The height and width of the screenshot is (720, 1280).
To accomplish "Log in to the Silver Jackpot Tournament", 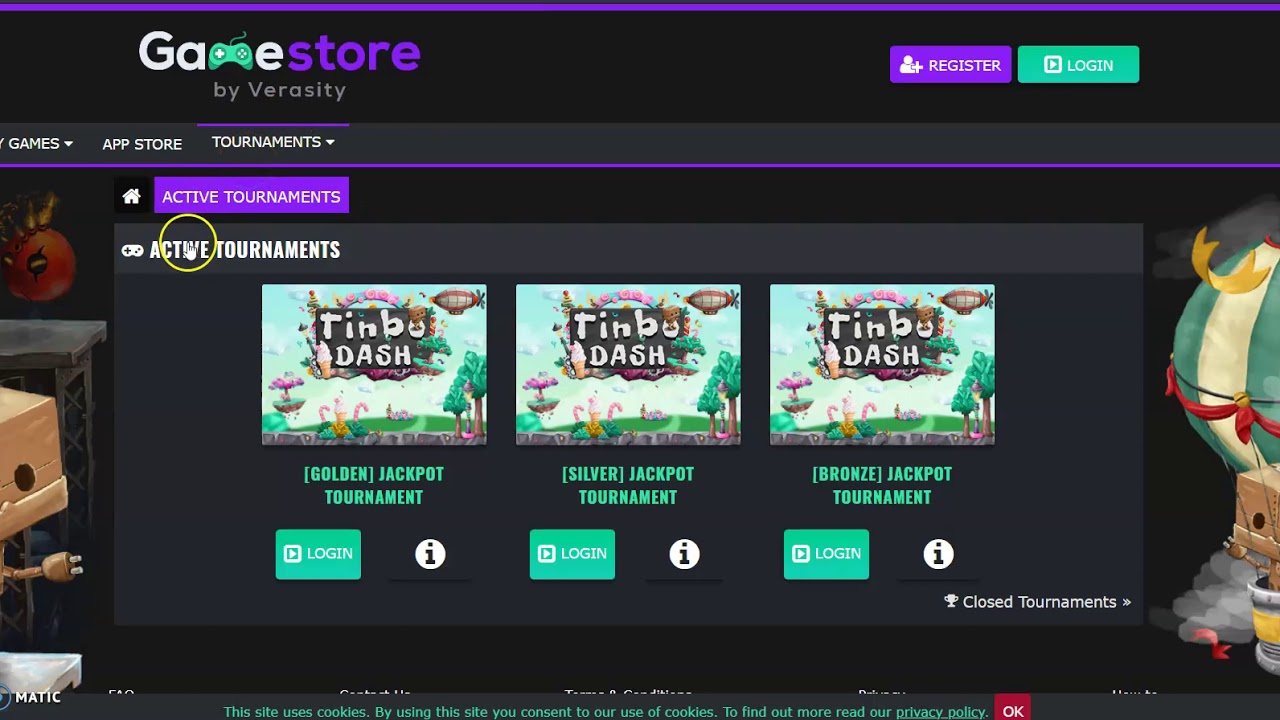I will point(572,554).
